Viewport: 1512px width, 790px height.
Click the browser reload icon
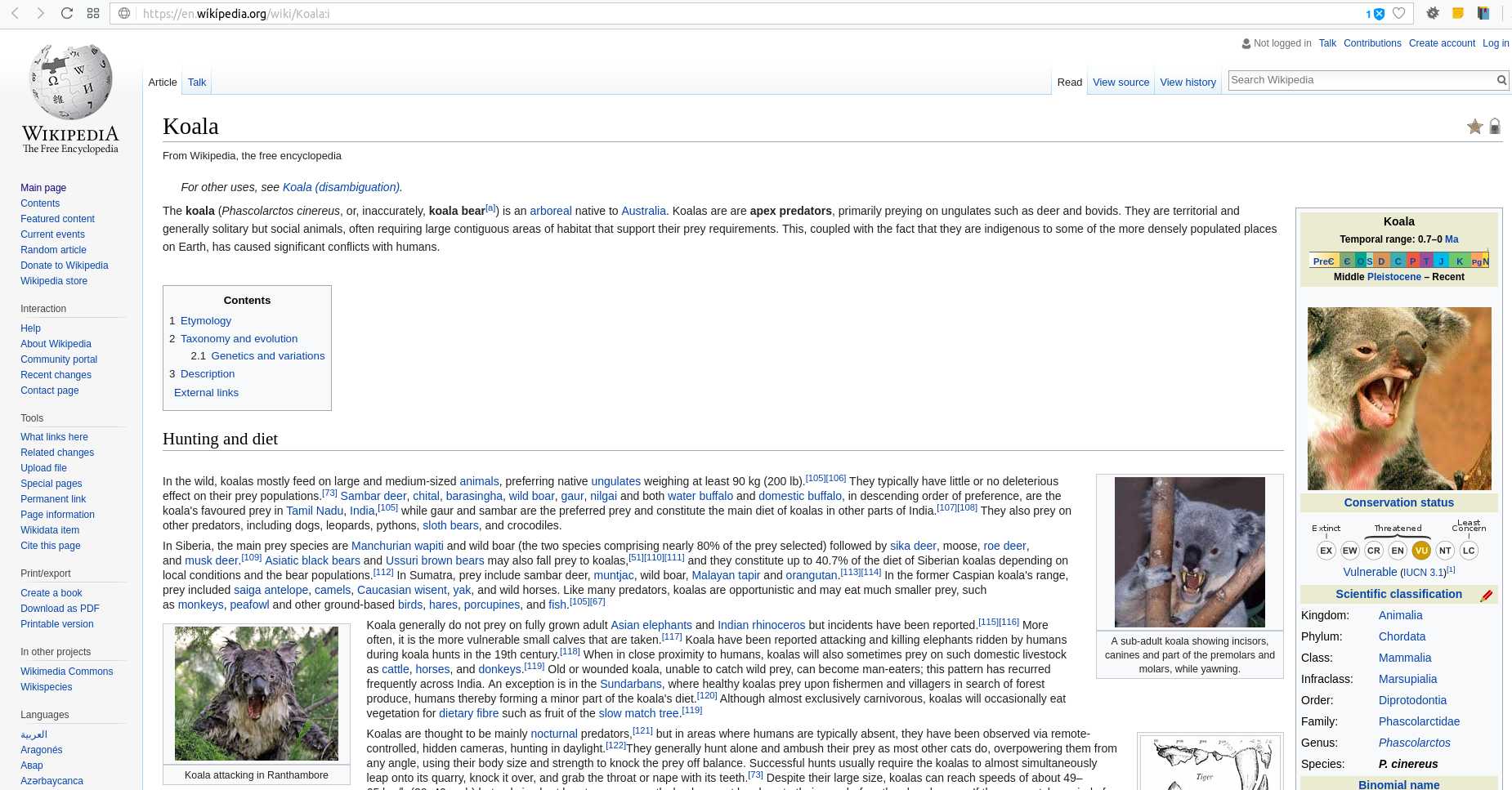68,13
